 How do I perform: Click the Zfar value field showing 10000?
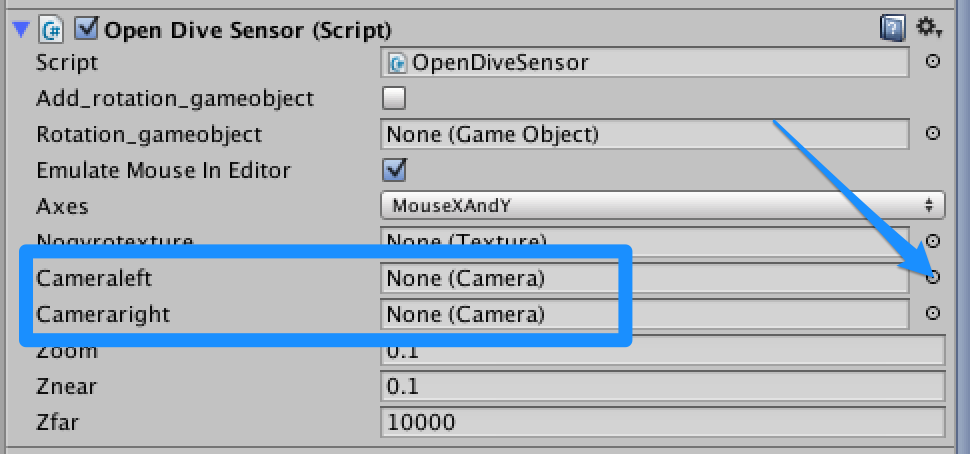[x=663, y=422]
